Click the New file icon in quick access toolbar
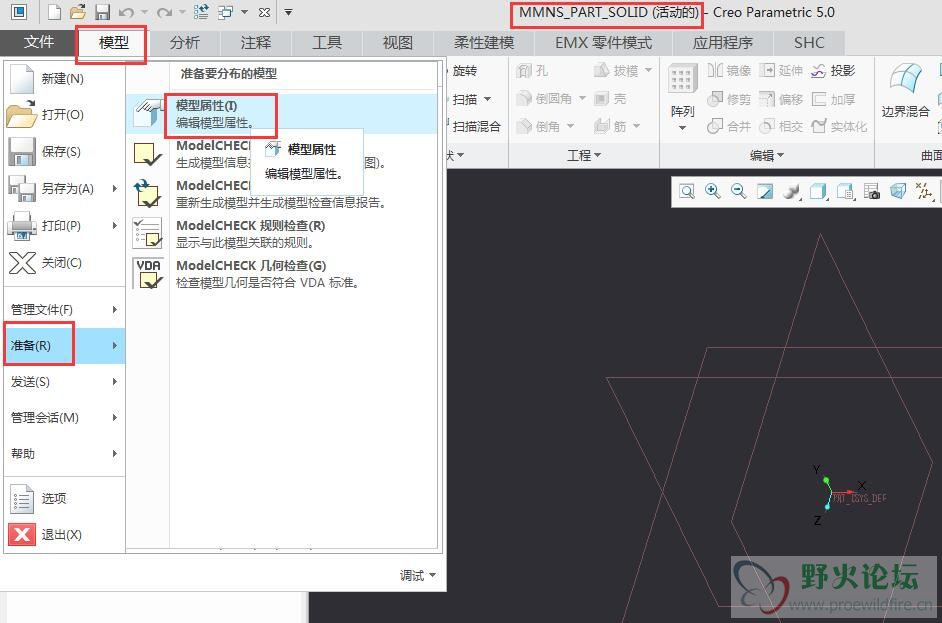Screen dimensions: 942x623 coord(54,12)
